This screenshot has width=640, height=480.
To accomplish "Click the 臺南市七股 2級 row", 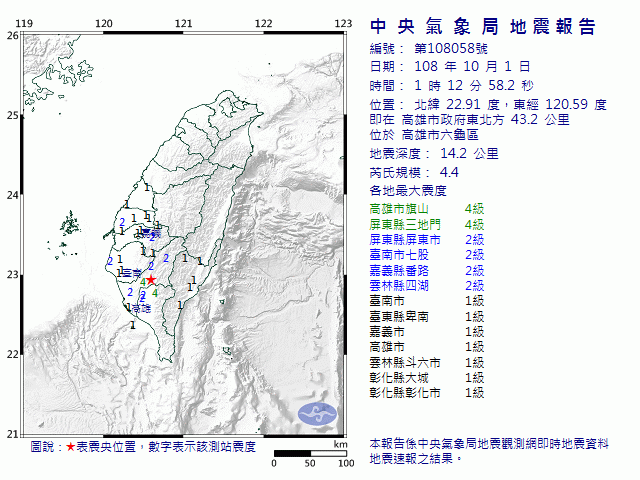I will coord(427,255).
